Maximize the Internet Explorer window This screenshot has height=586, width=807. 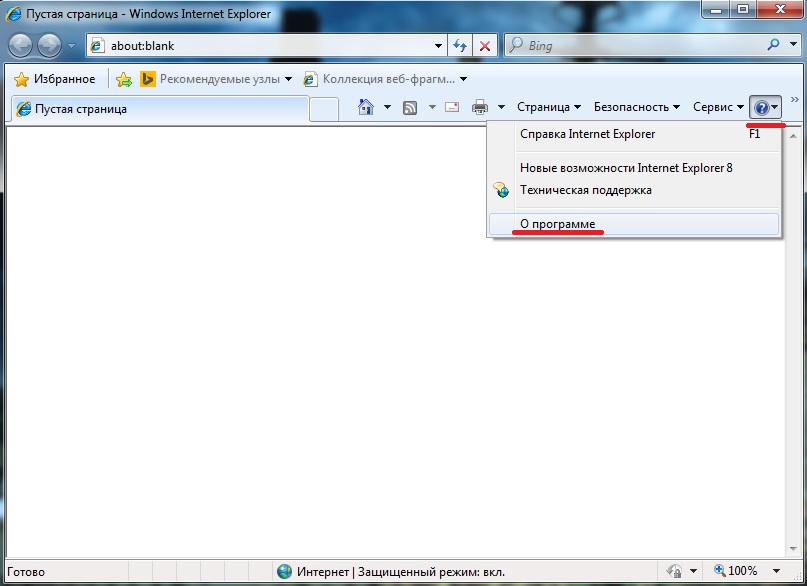coord(743,9)
